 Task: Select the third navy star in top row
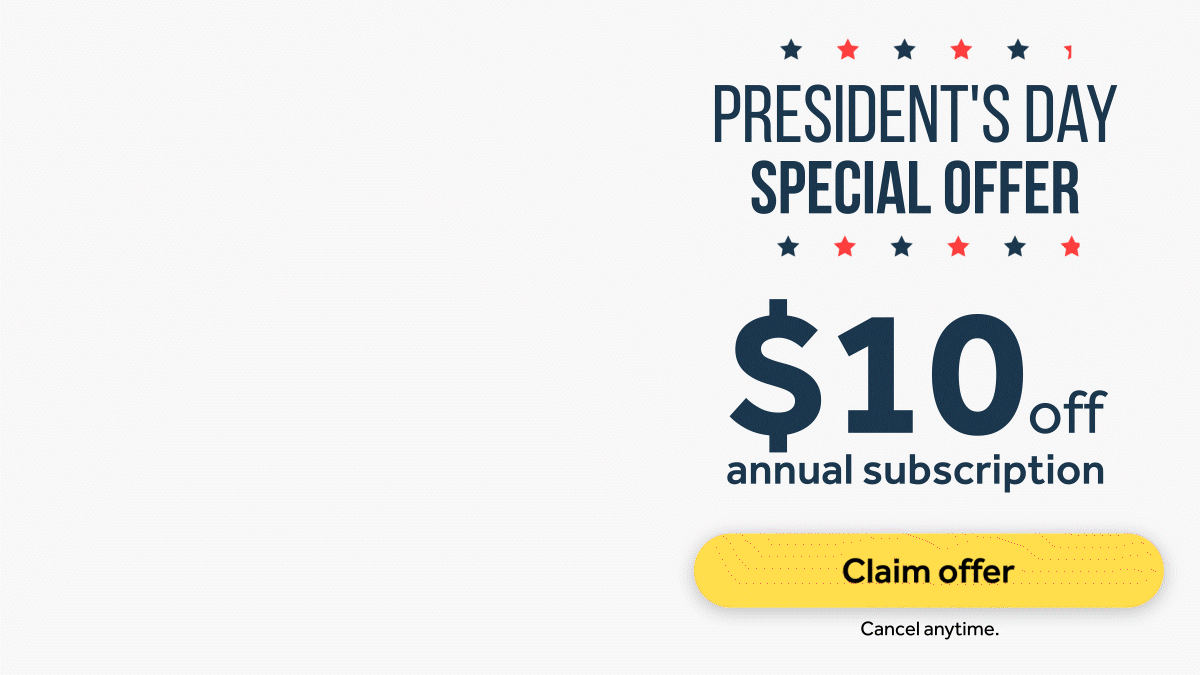tap(1017, 49)
